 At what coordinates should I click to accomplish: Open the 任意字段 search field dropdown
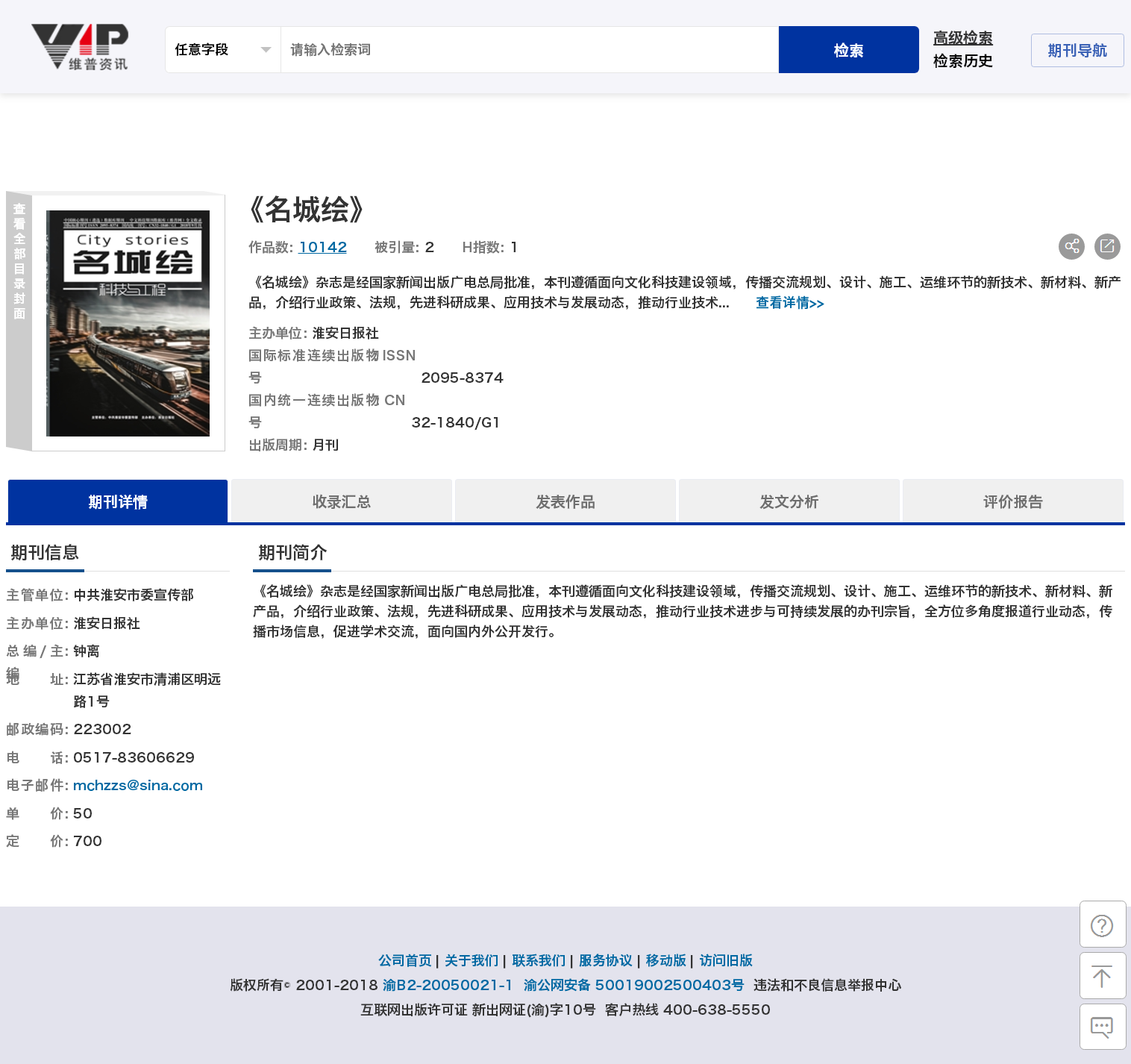[x=223, y=50]
